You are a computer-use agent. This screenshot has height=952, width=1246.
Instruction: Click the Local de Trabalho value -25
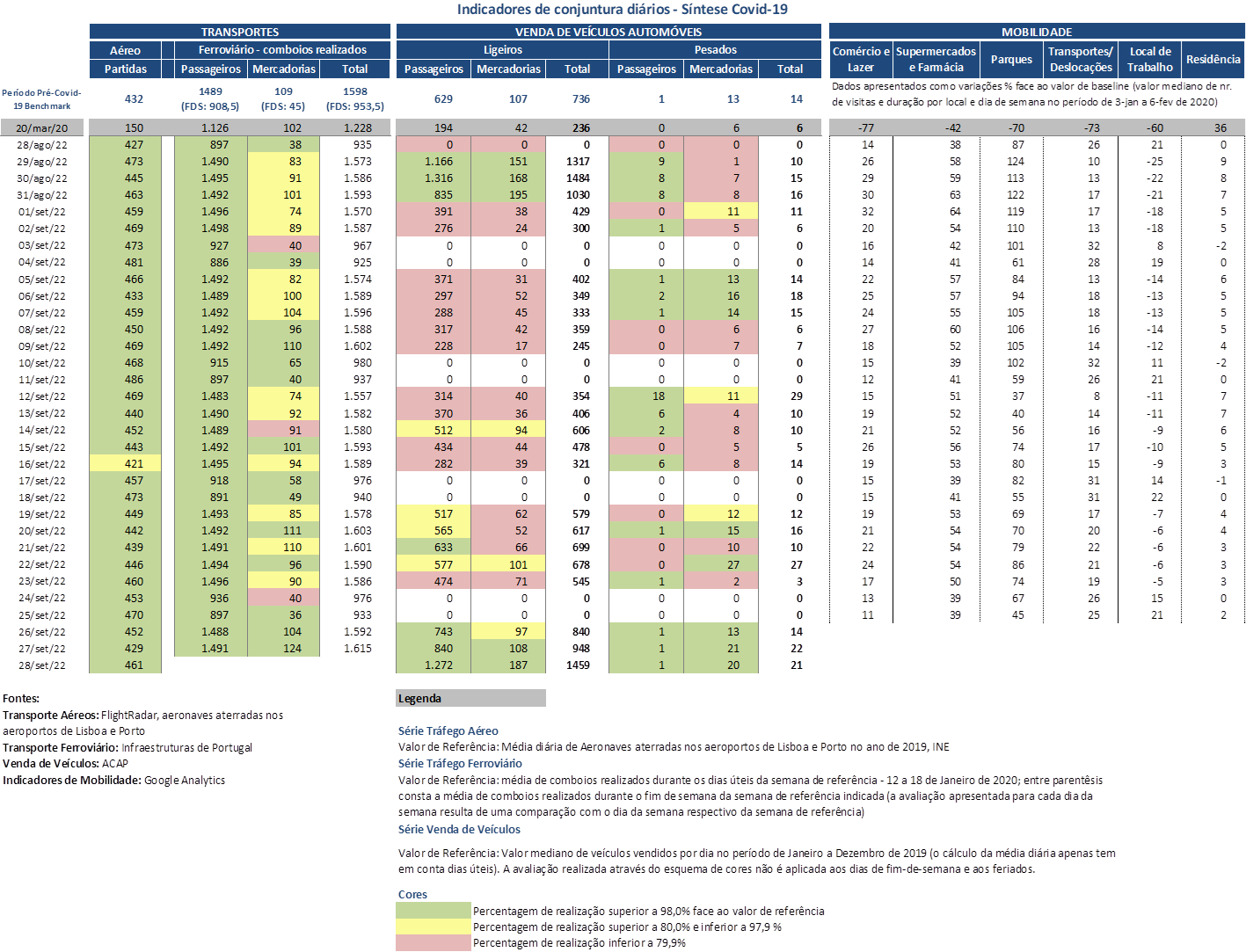pyautogui.click(x=1155, y=162)
